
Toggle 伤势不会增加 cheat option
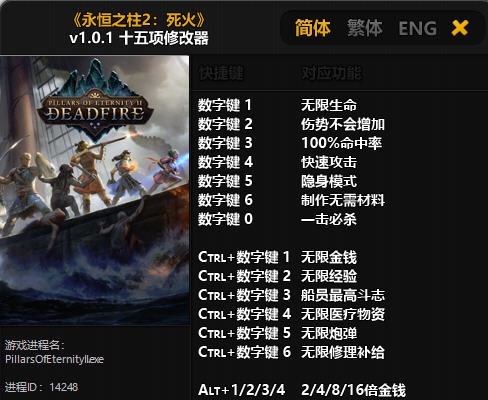coord(343,124)
